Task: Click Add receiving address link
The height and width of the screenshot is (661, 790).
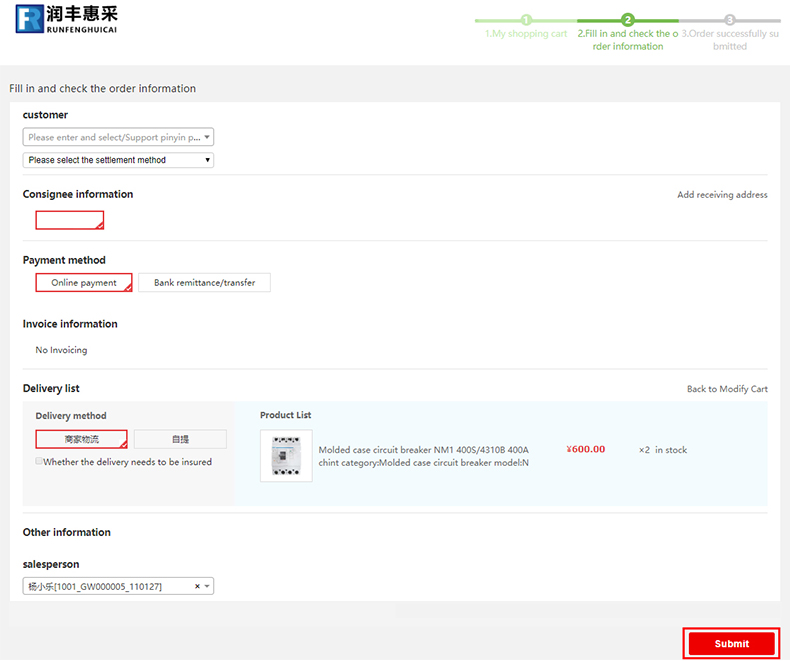Action: coord(722,195)
